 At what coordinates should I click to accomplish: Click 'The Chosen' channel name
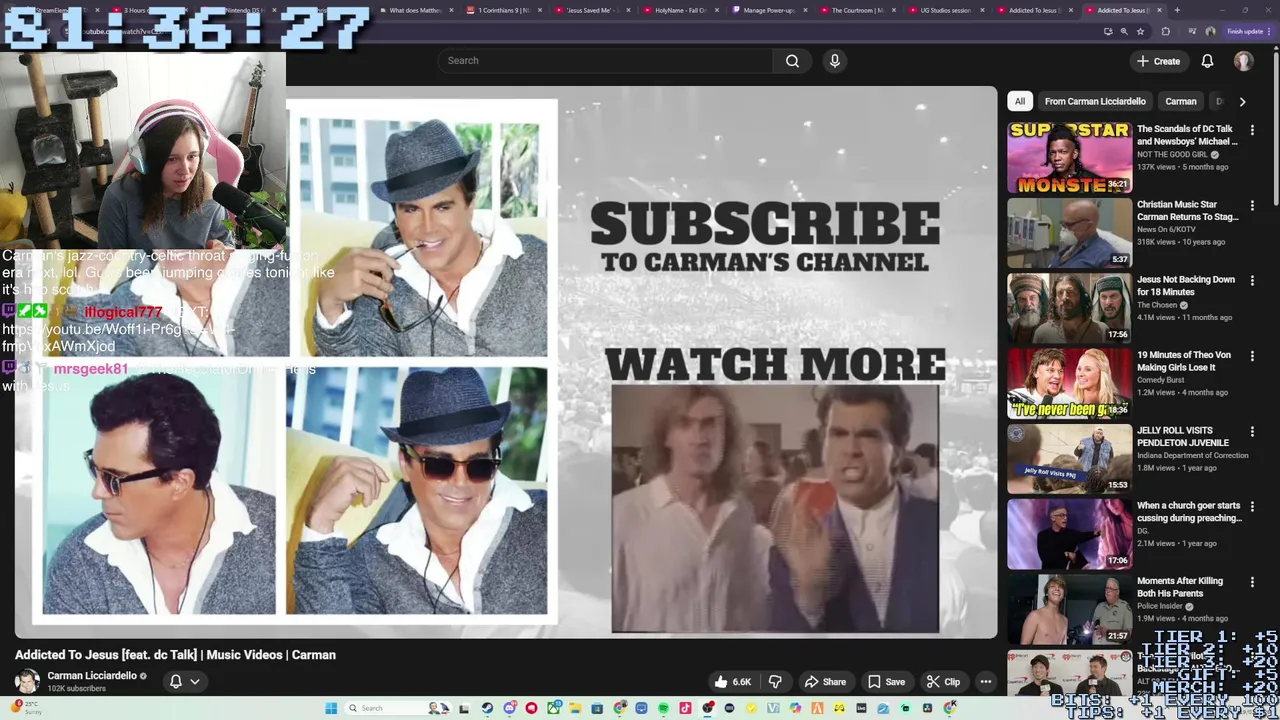click(x=1157, y=305)
